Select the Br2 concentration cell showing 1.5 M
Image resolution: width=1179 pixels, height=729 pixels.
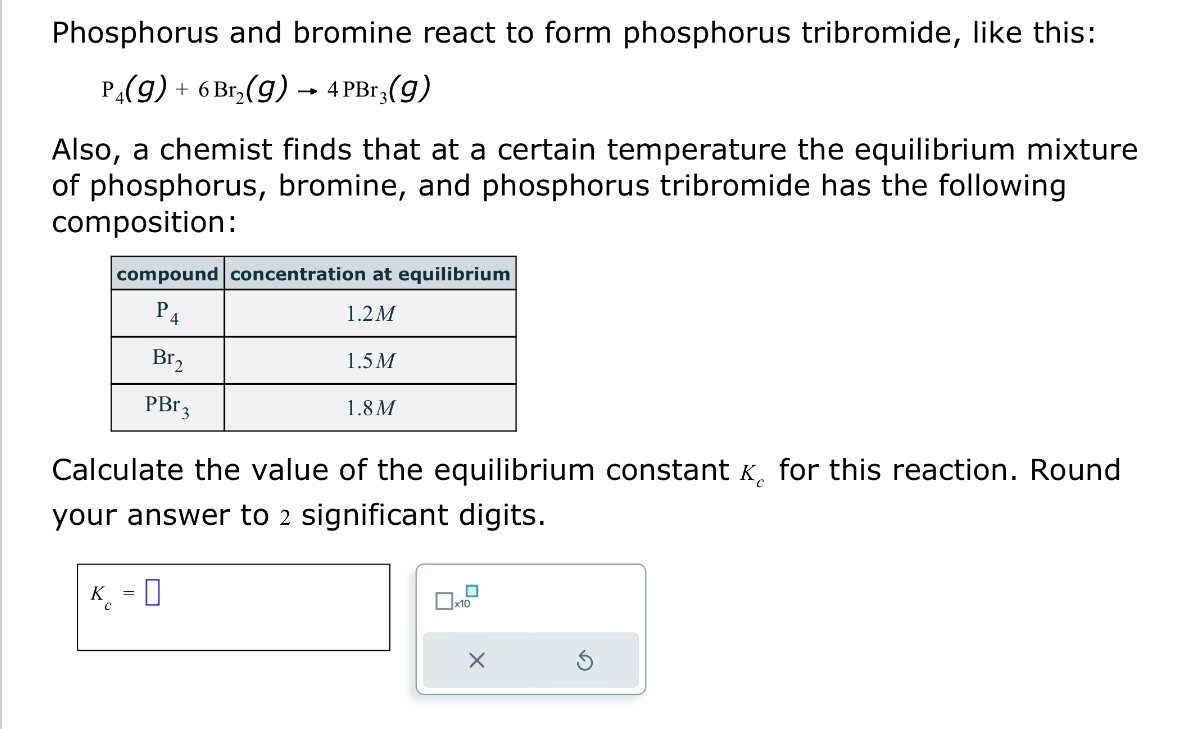pos(369,360)
